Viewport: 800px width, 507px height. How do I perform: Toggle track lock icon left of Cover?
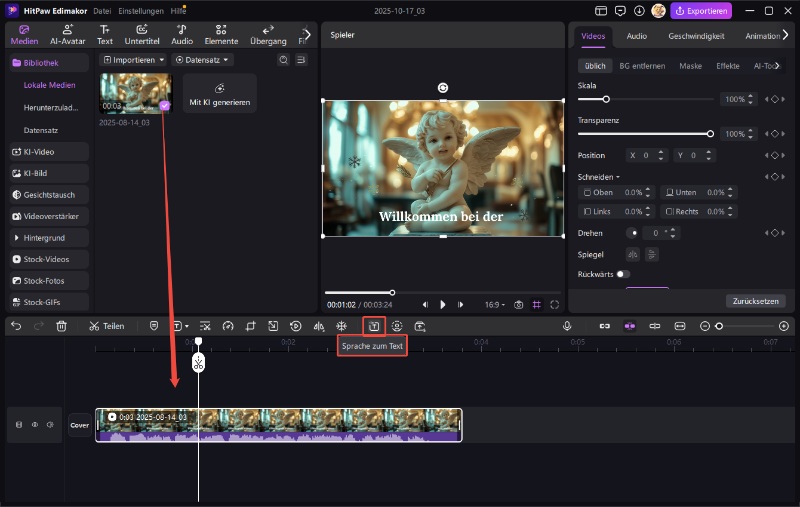[19, 424]
